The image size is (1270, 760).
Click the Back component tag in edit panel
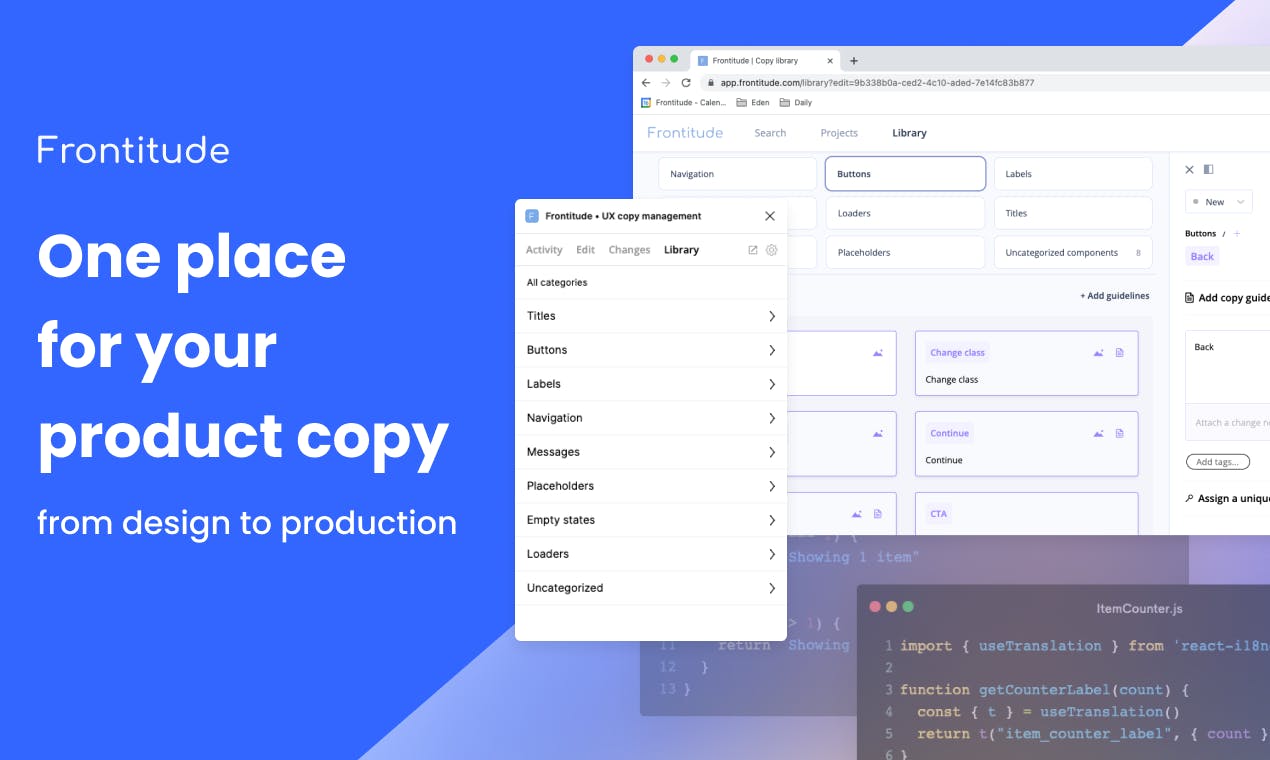click(1202, 256)
